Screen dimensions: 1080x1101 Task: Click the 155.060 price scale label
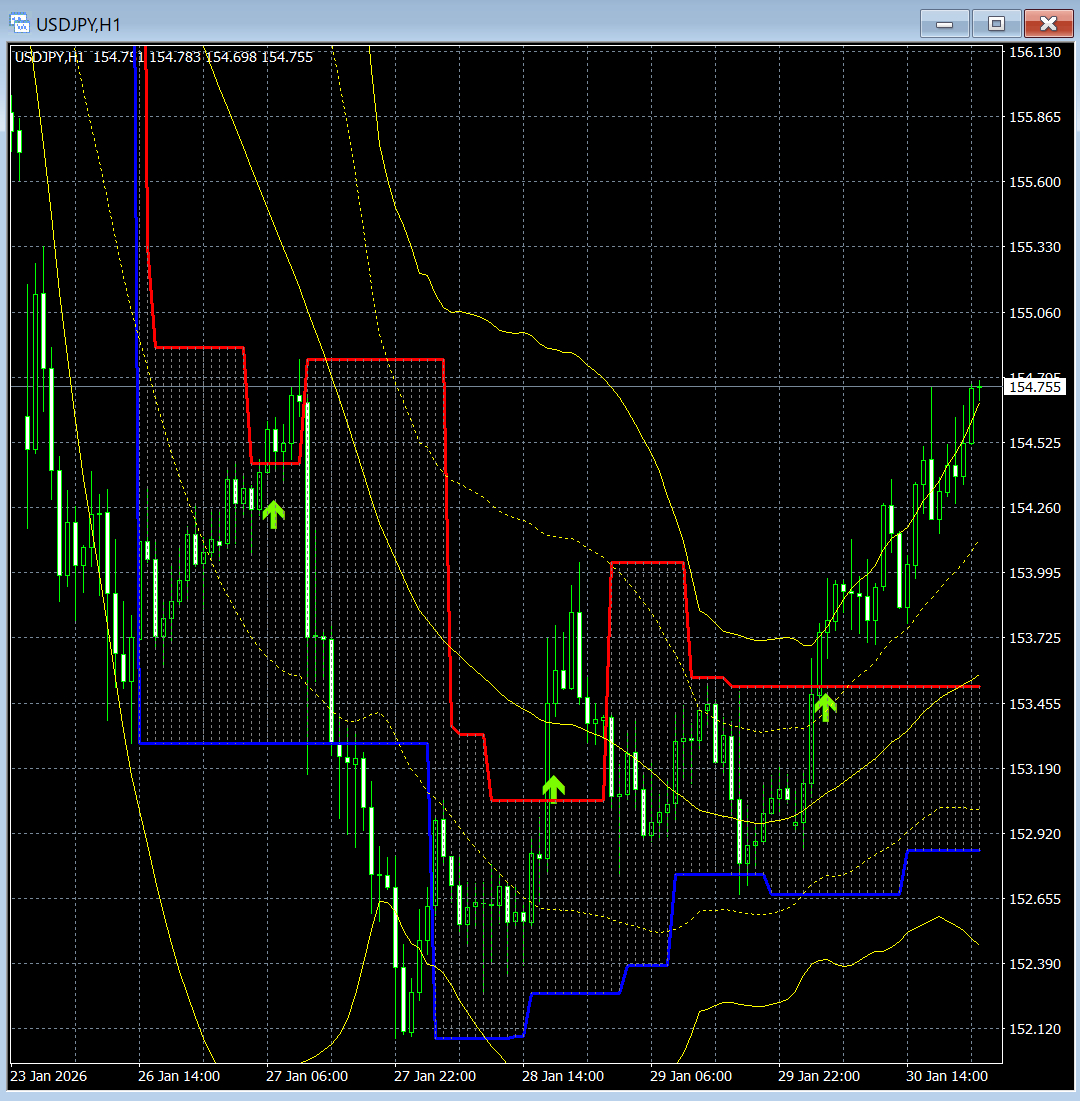(1034, 312)
